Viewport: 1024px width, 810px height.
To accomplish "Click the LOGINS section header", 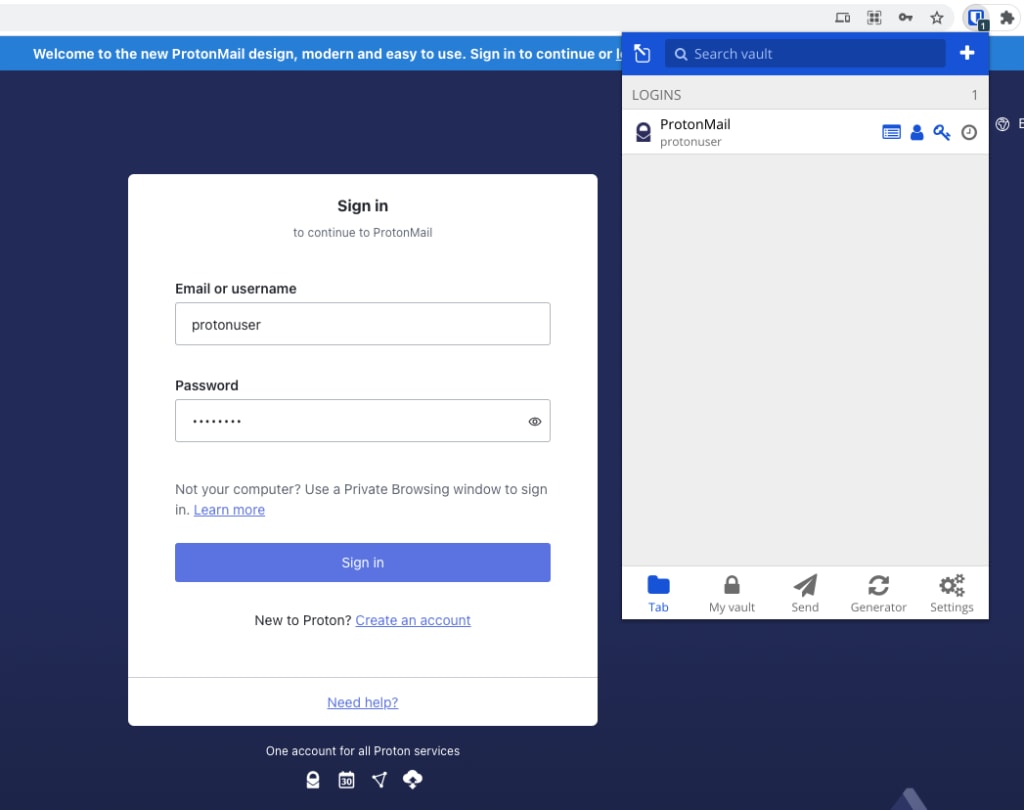I will 805,95.
